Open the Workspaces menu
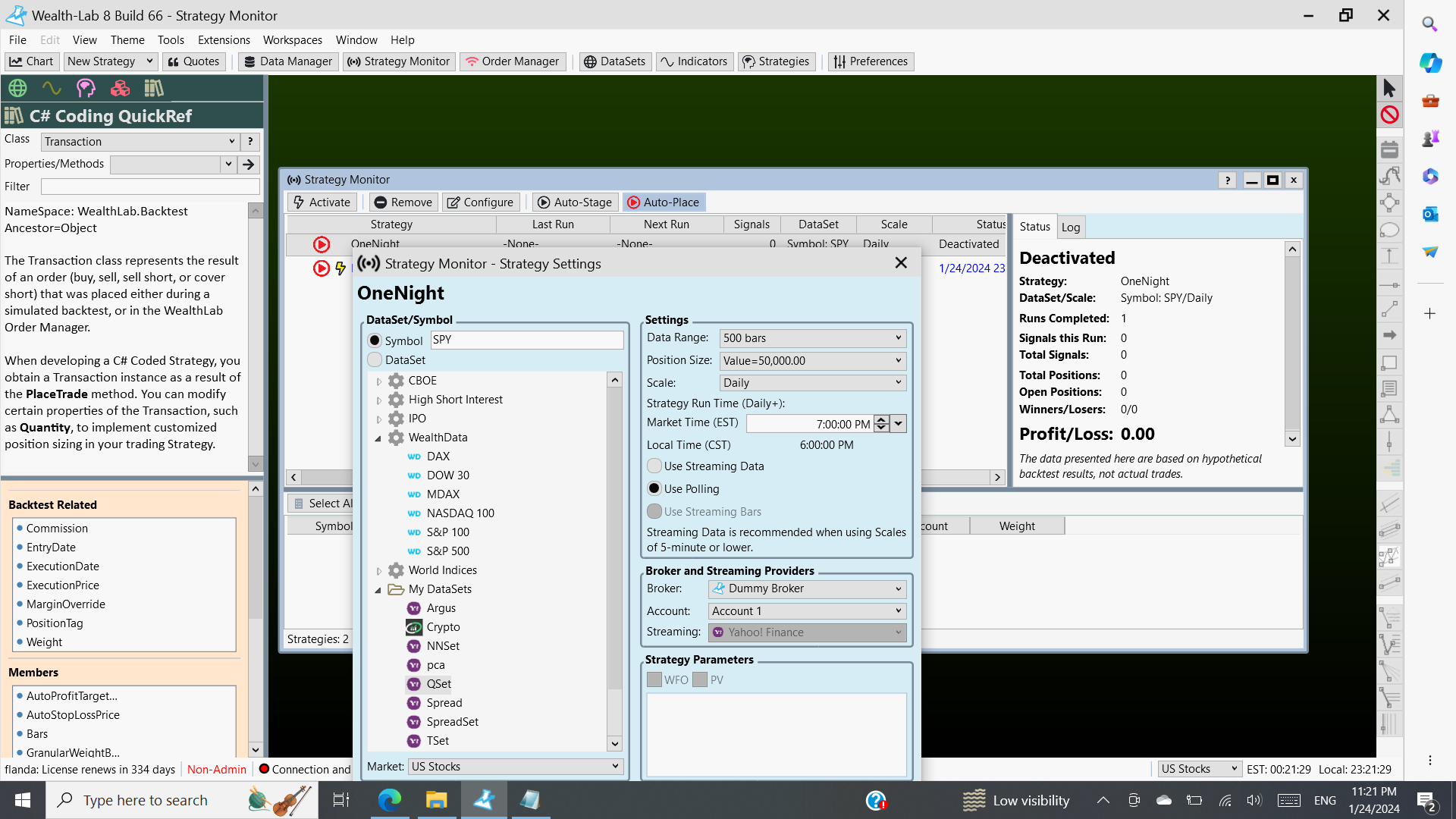Image resolution: width=1456 pixels, height=819 pixels. pos(293,40)
